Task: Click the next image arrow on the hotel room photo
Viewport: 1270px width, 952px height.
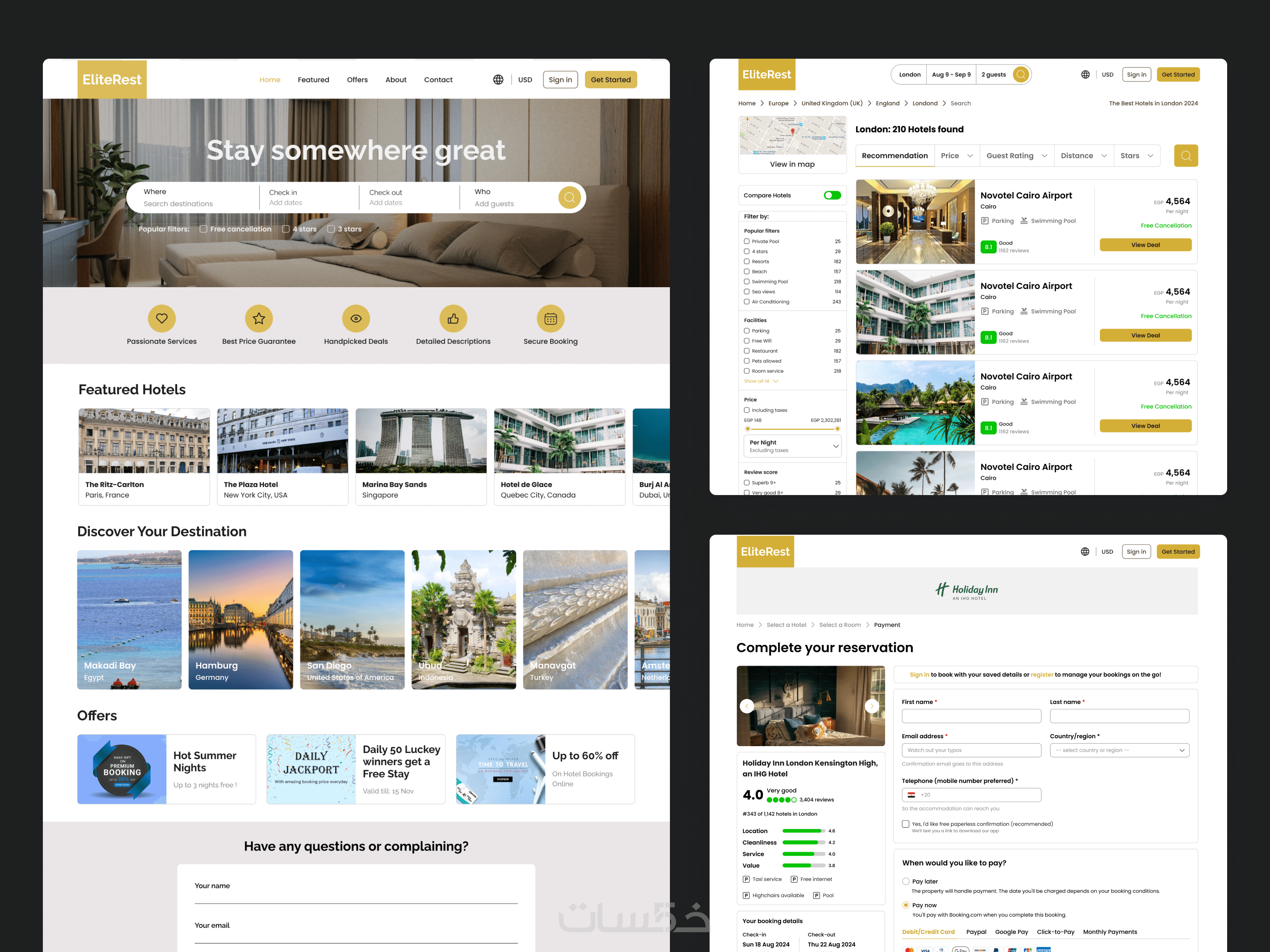Action: point(872,706)
